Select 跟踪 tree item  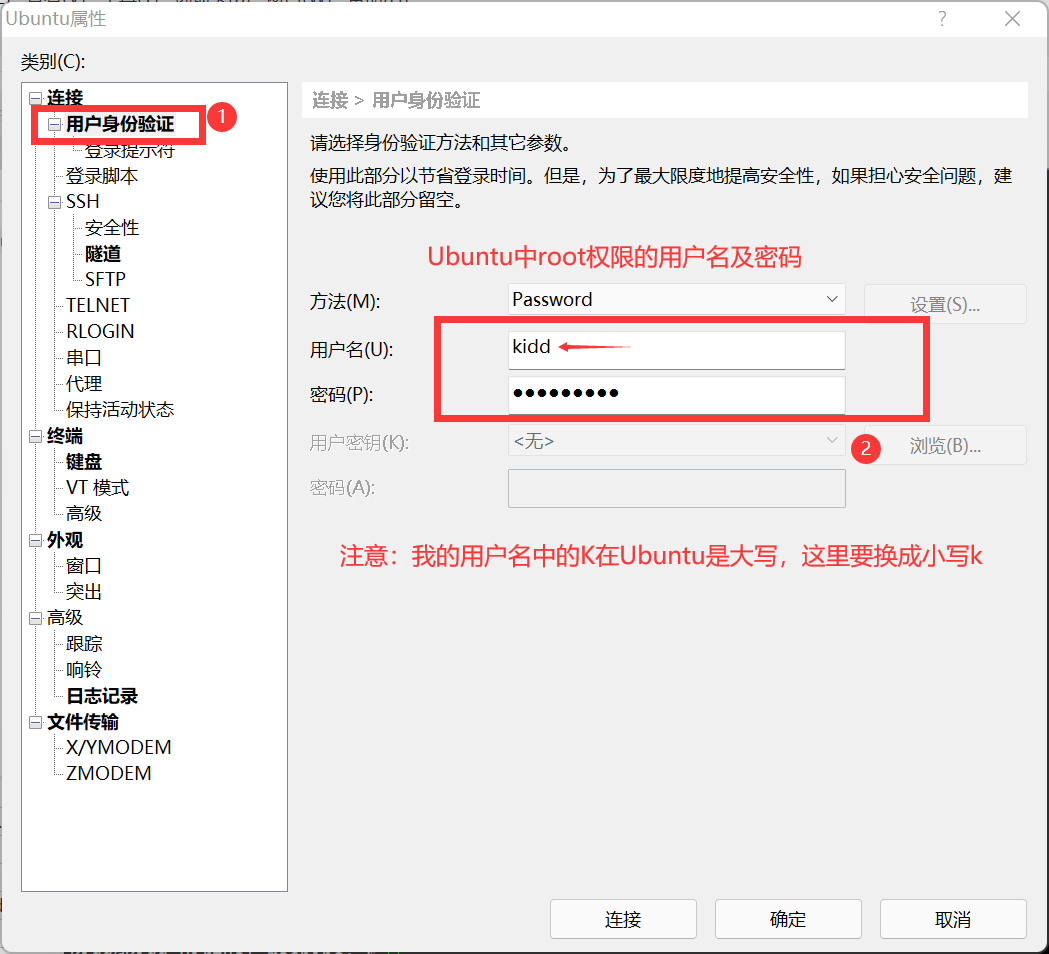pyautogui.click(x=84, y=644)
